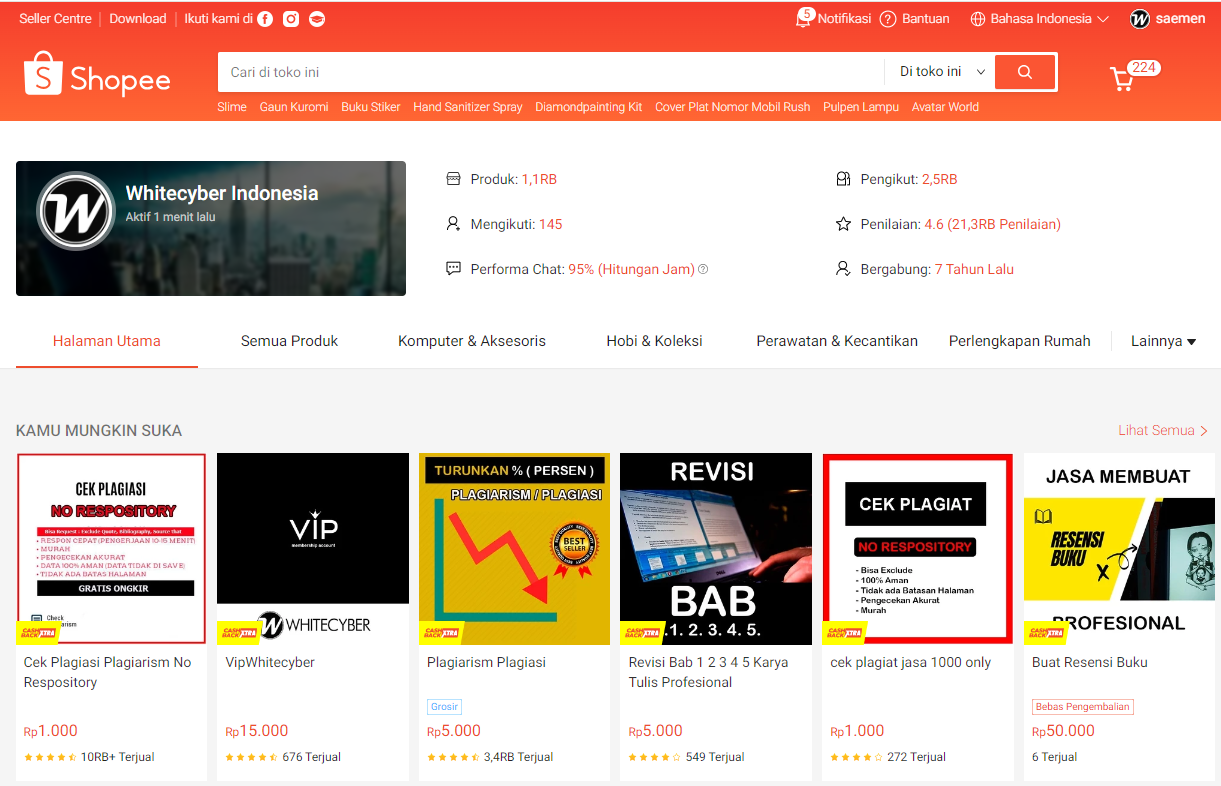Open Notifikasi link in header

tap(844, 19)
